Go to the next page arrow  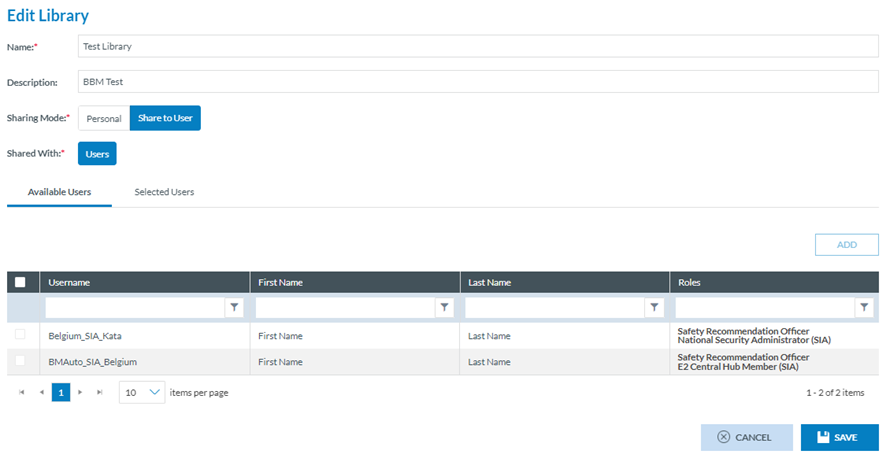coord(80,393)
